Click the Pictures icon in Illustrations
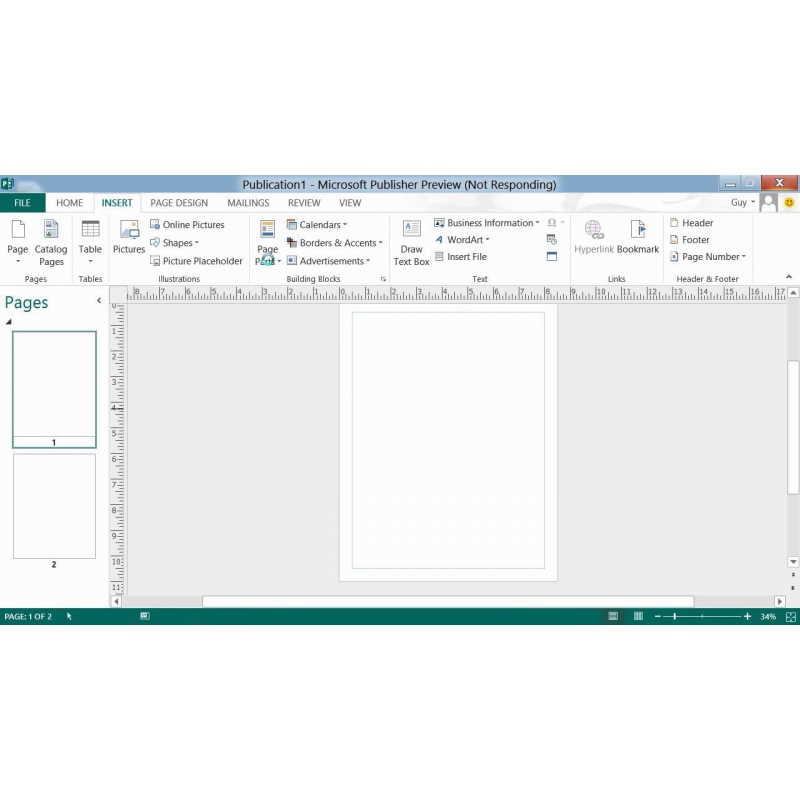The width and height of the screenshot is (800, 800). pos(128,238)
